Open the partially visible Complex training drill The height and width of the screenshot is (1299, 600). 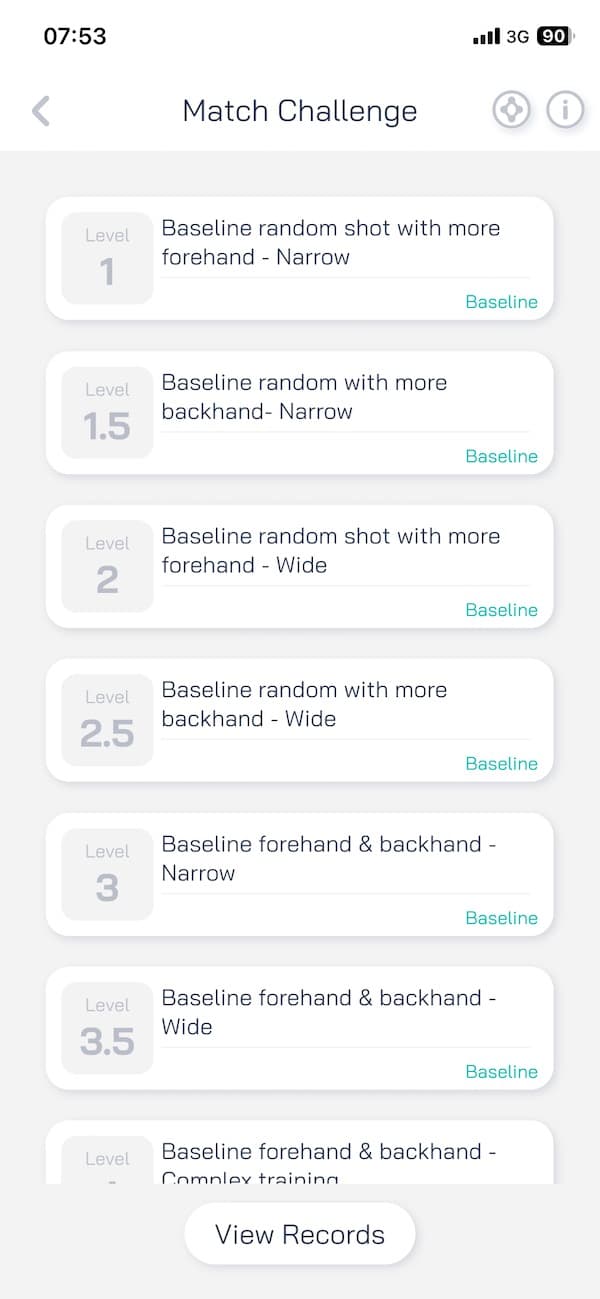pyautogui.click(x=329, y=1162)
